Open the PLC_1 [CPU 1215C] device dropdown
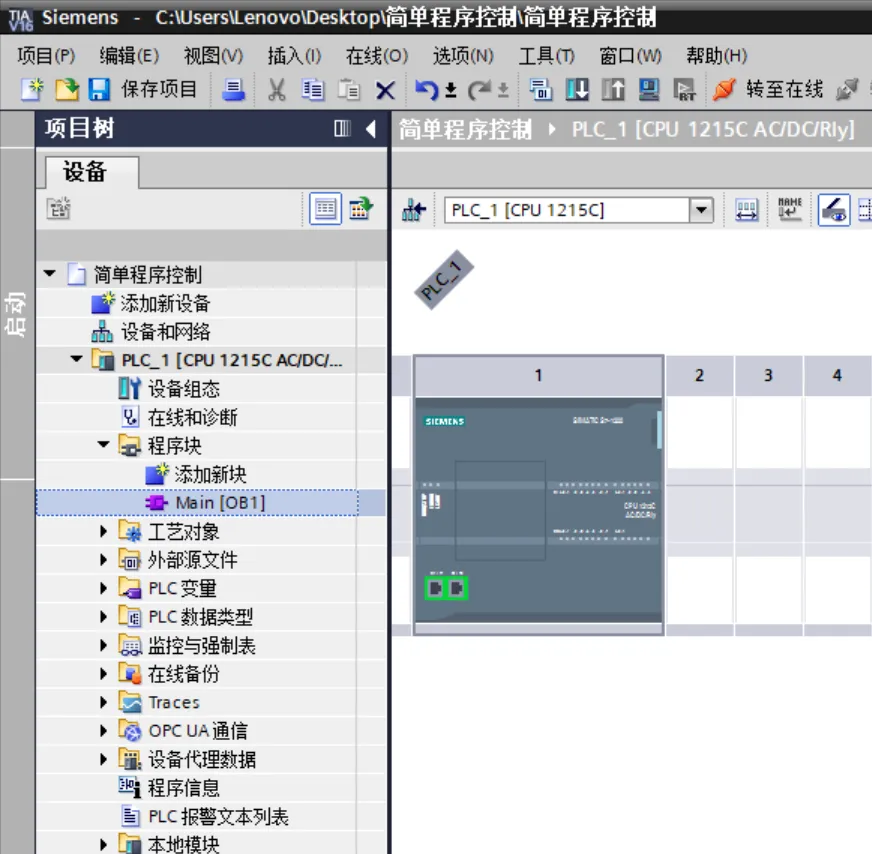872x854 pixels. click(701, 210)
